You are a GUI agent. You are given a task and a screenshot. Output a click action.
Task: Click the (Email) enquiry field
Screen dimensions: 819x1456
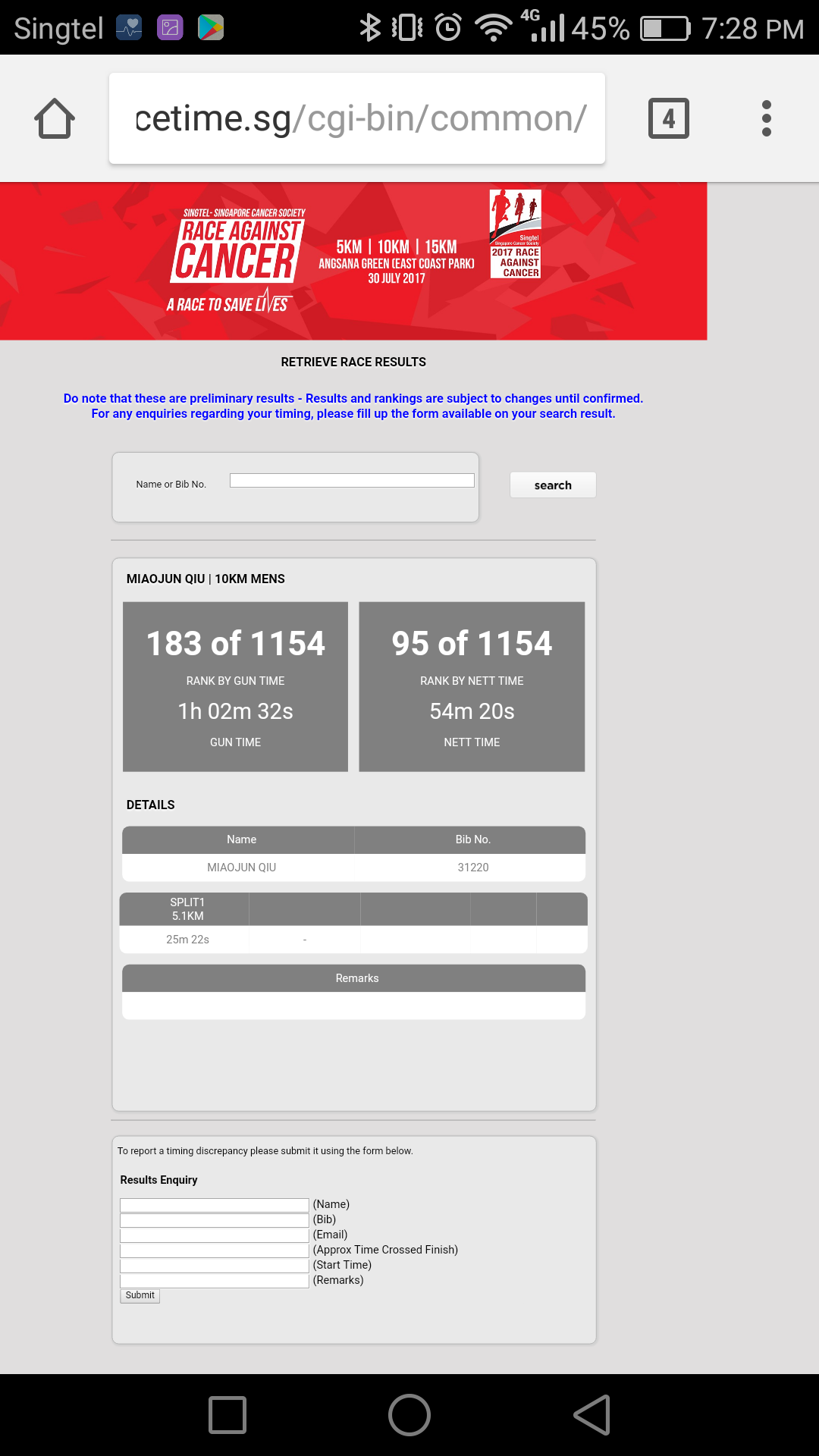pos(215,1235)
